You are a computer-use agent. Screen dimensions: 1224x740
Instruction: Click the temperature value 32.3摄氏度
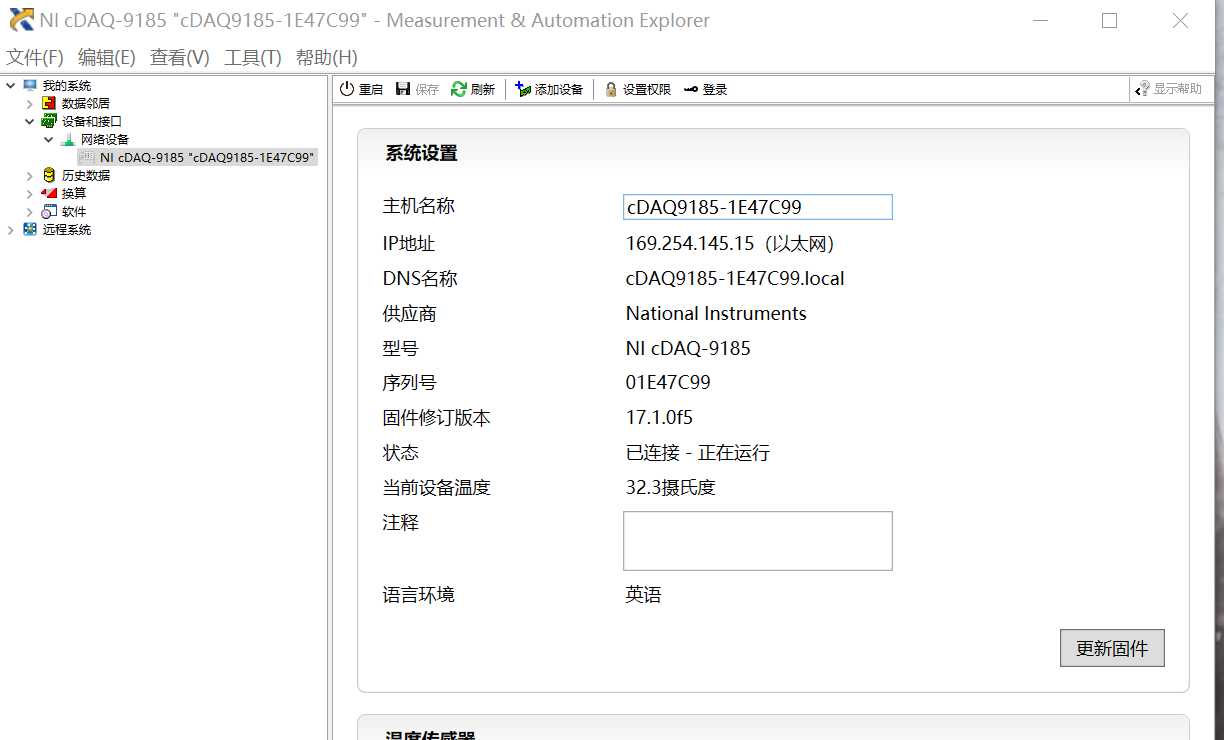671,488
